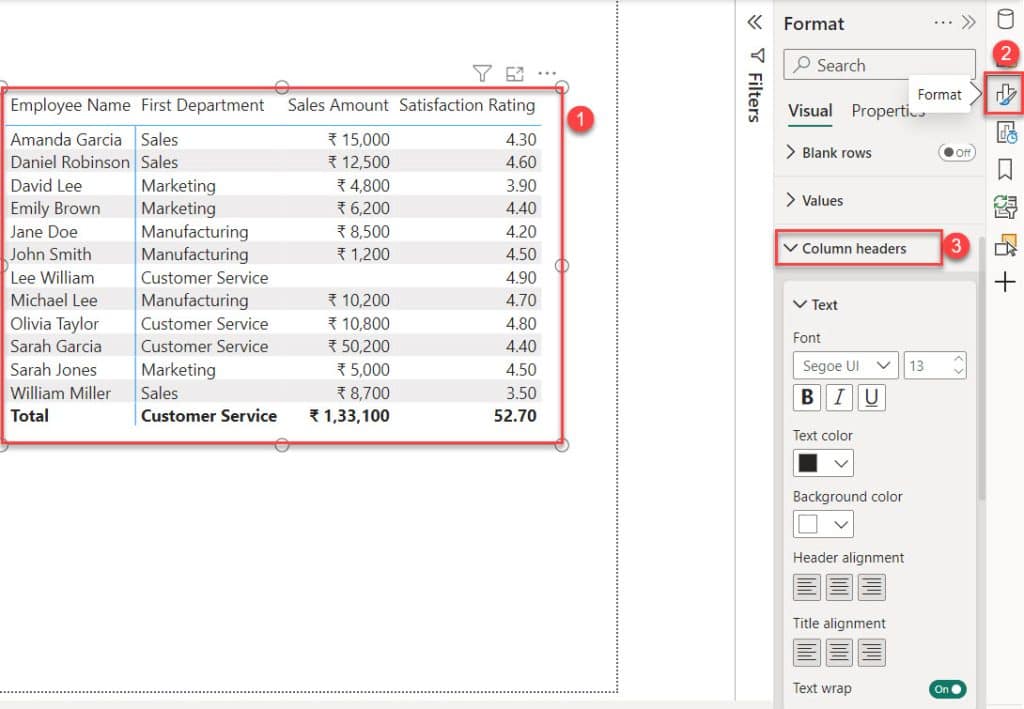Switch to the Visual tab
The height and width of the screenshot is (709, 1024).
click(x=810, y=111)
